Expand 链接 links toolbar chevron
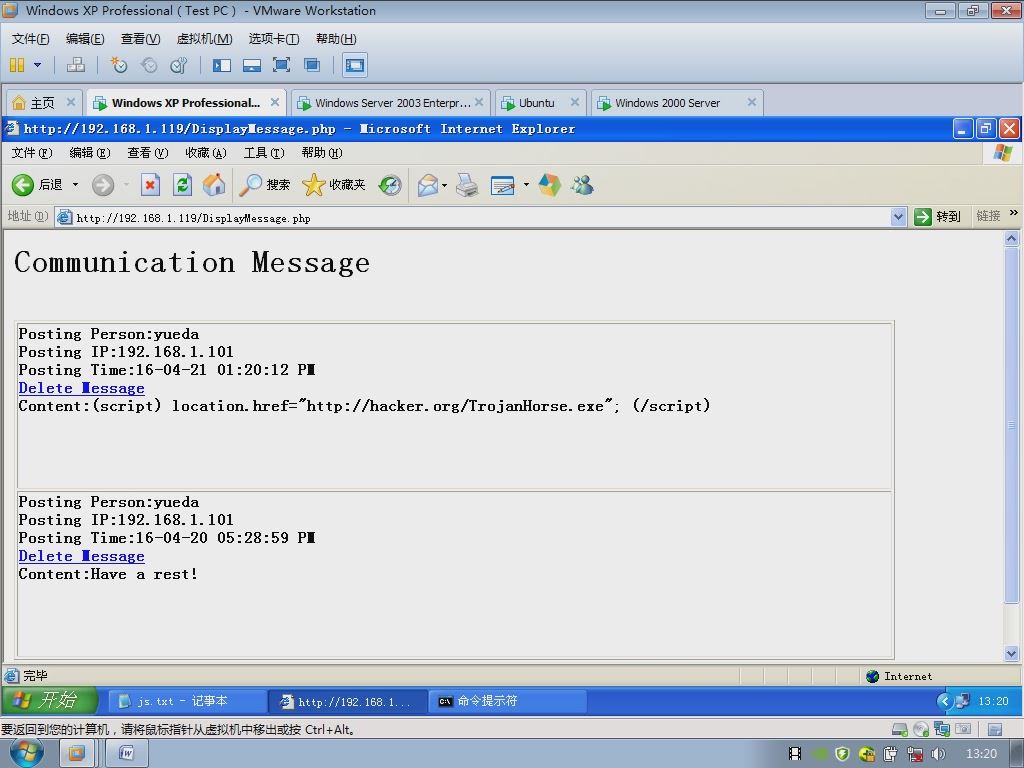 1014,213
